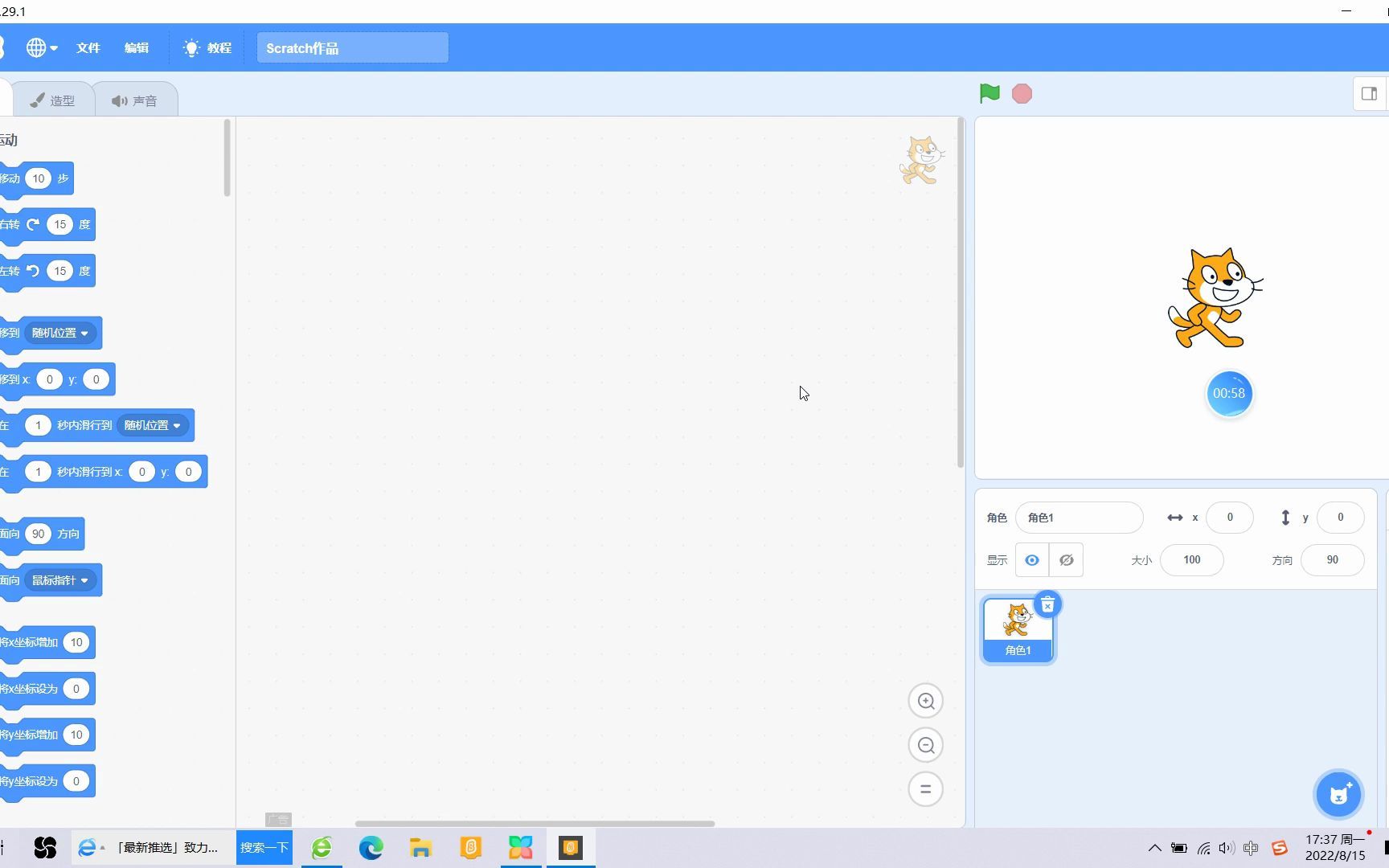Screen dimensions: 1389x868
Task: Click the turn left 15 degrees block
Action: [47, 271]
